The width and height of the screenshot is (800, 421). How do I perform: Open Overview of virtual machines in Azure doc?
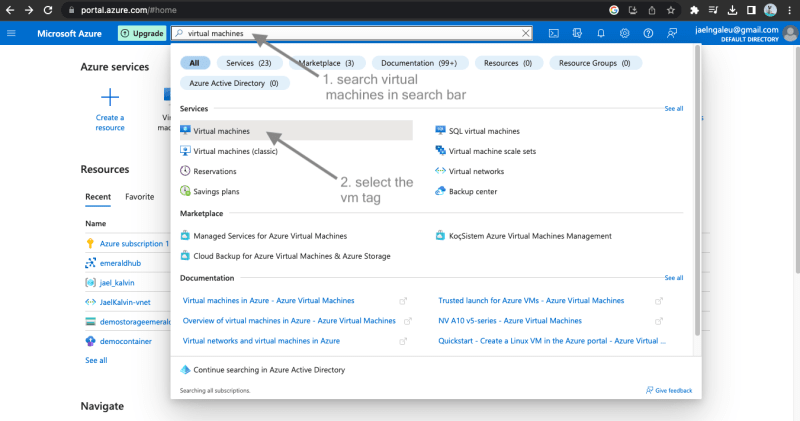click(x=289, y=320)
